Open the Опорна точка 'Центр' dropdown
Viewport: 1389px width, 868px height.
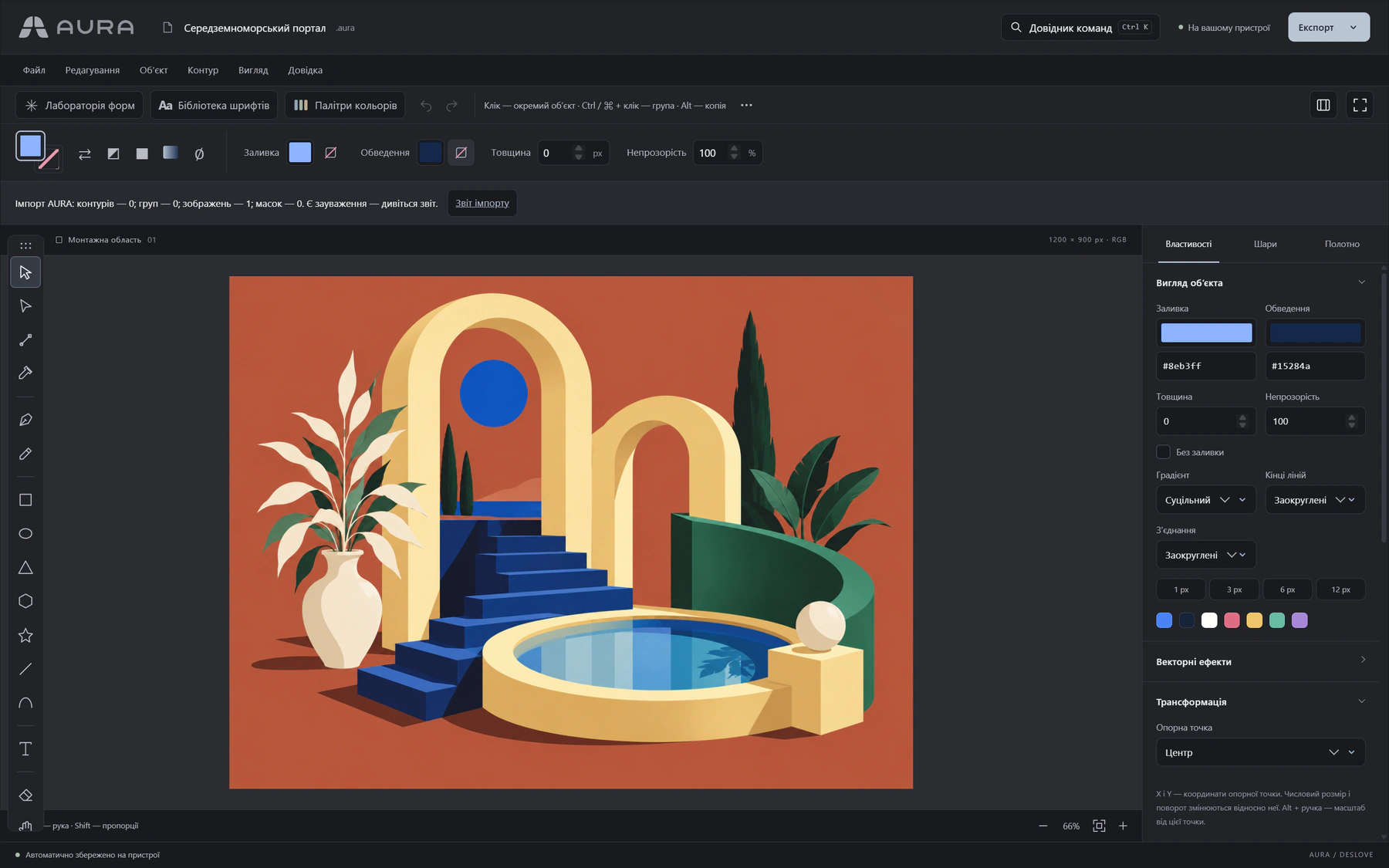[1260, 752]
